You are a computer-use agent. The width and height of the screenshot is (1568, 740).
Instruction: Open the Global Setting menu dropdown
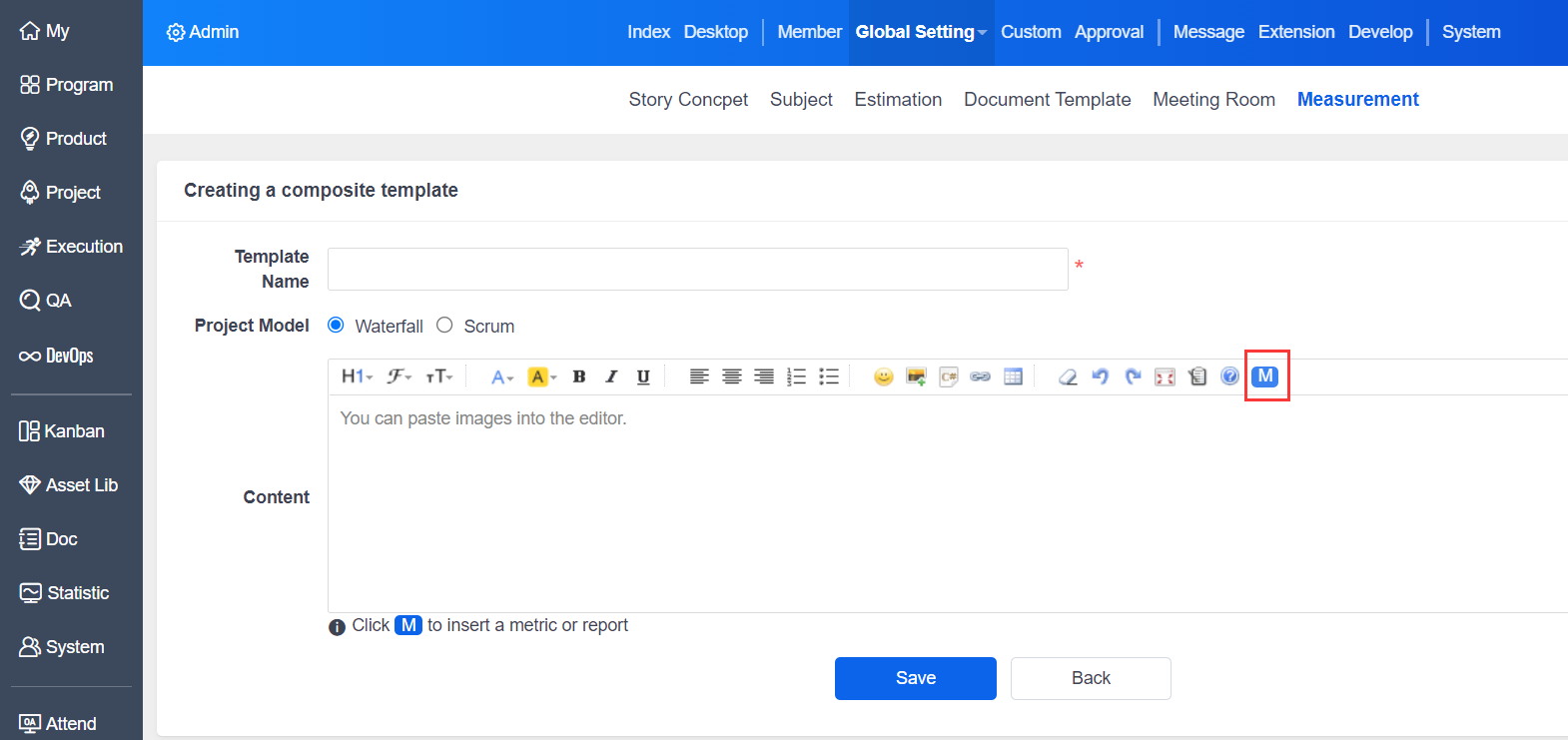point(920,32)
